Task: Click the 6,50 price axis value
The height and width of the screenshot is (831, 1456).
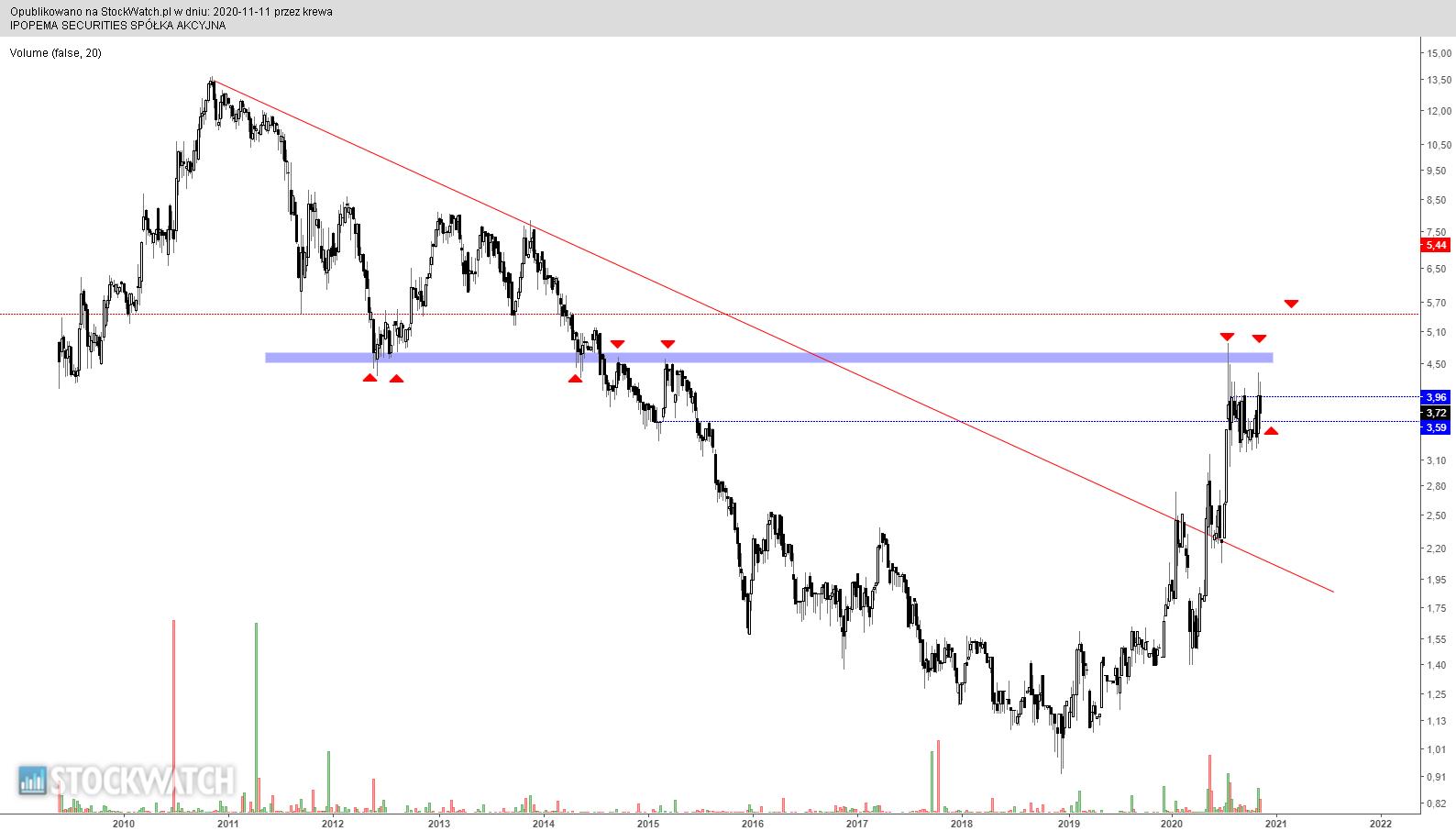Action: [1439, 269]
